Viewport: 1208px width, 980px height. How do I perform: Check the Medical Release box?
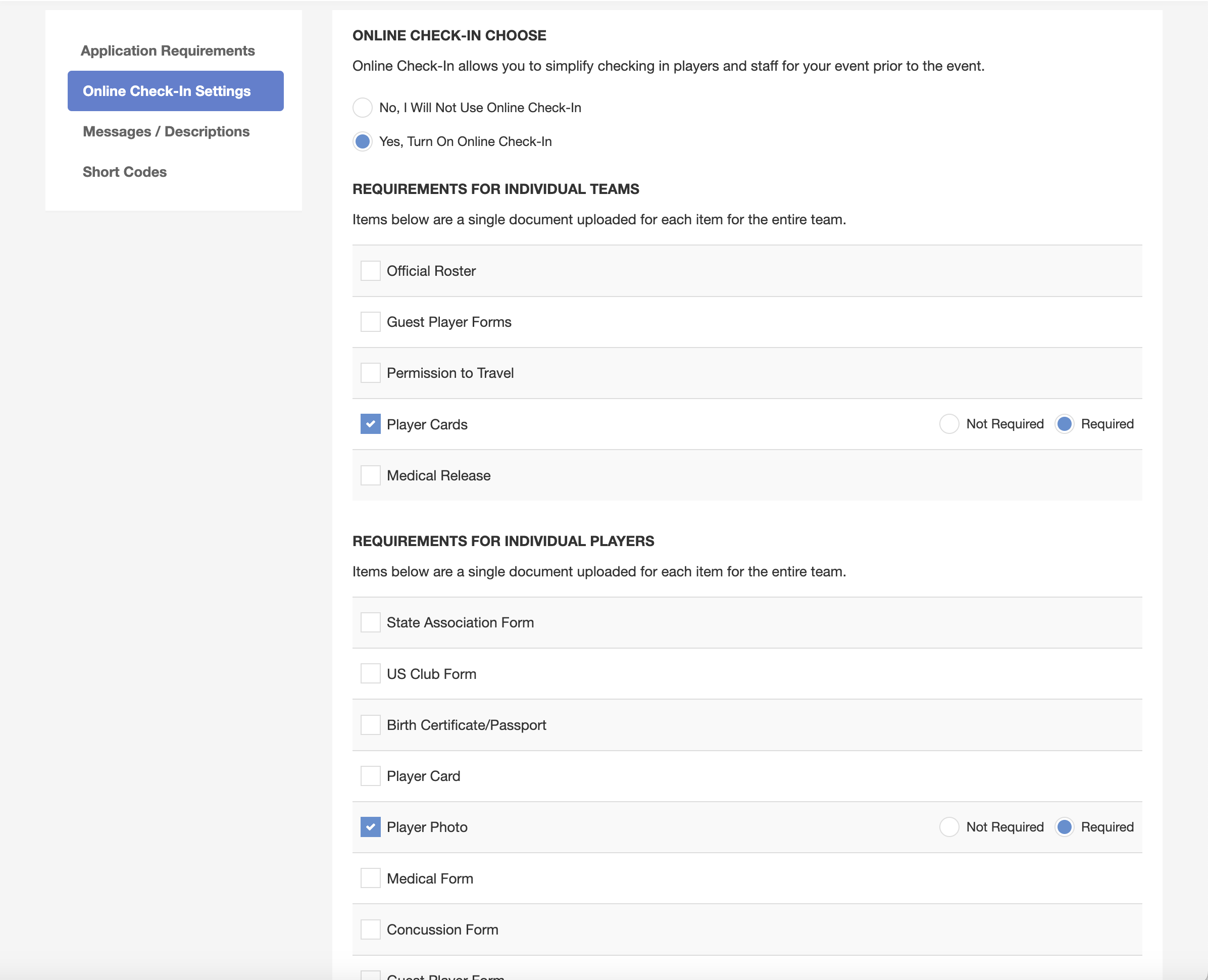pyautogui.click(x=370, y=475)
